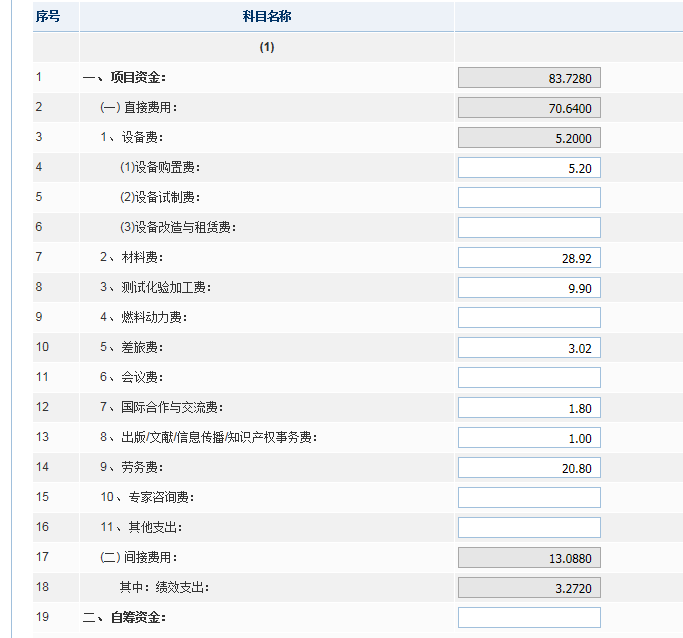The width and height of the screenshot is (683, 638).
Task: Click the empty 会议费 input field
Action: coord(529,378)
